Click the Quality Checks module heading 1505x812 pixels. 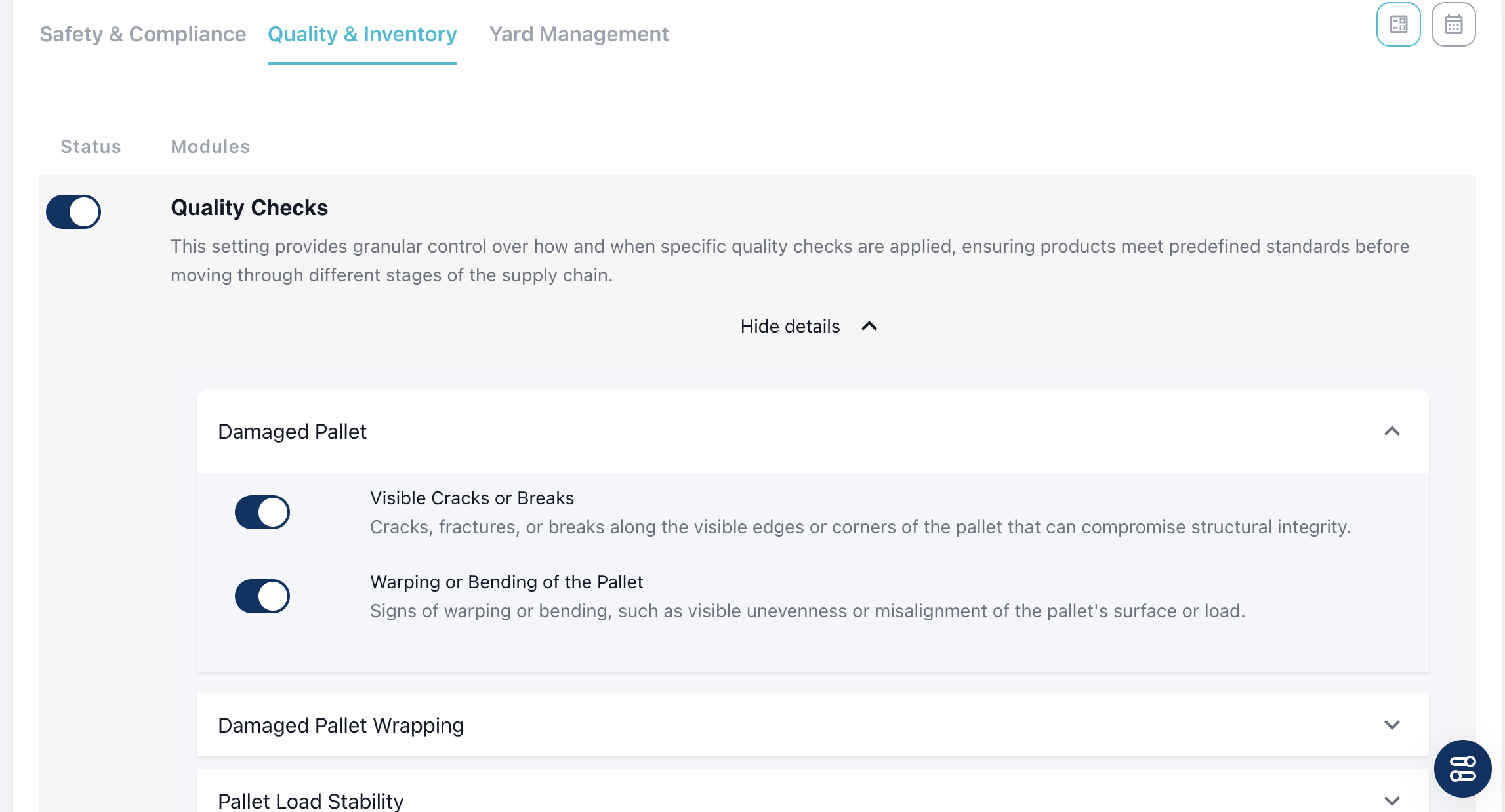249,208
